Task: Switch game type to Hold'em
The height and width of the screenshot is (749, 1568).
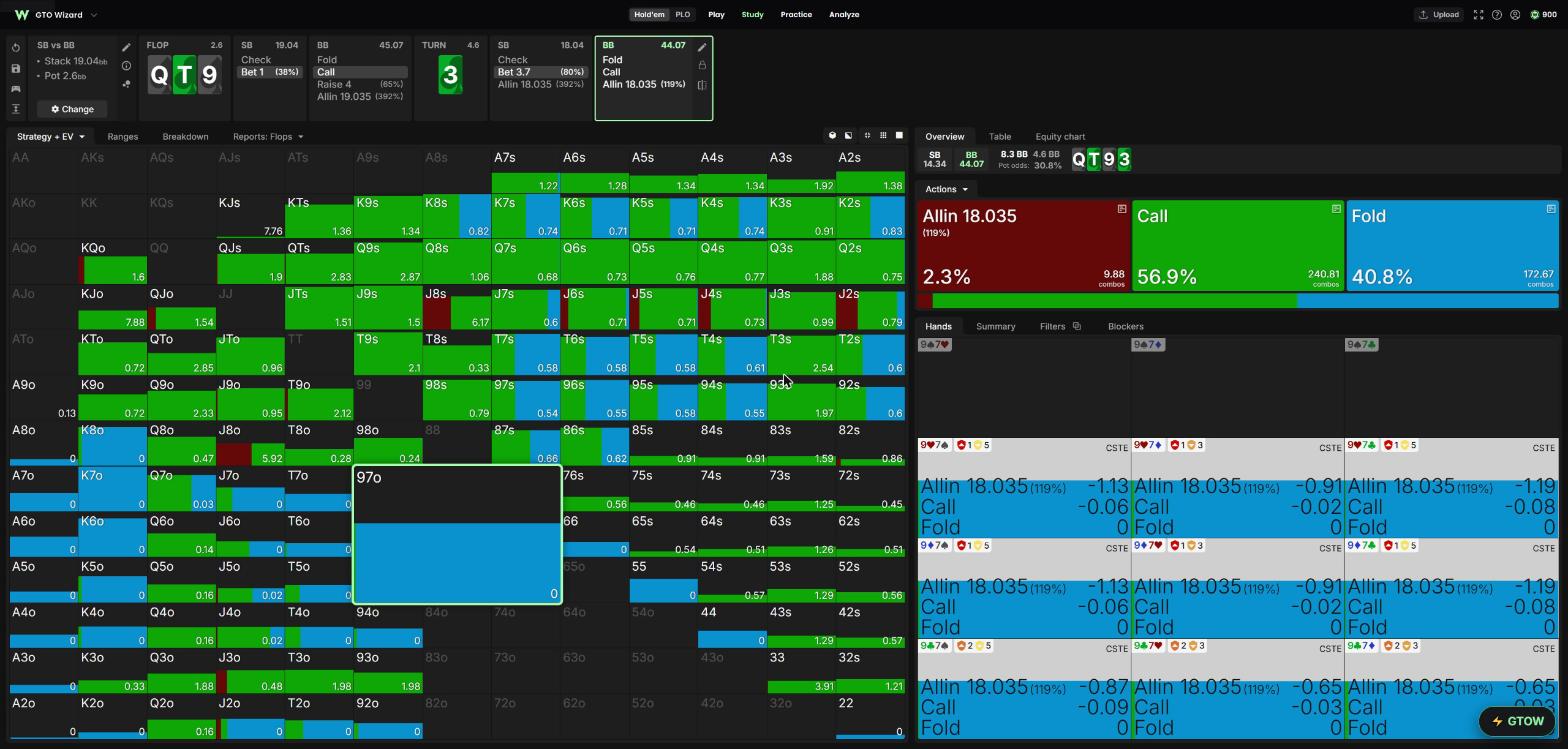Action: [649, 15]
